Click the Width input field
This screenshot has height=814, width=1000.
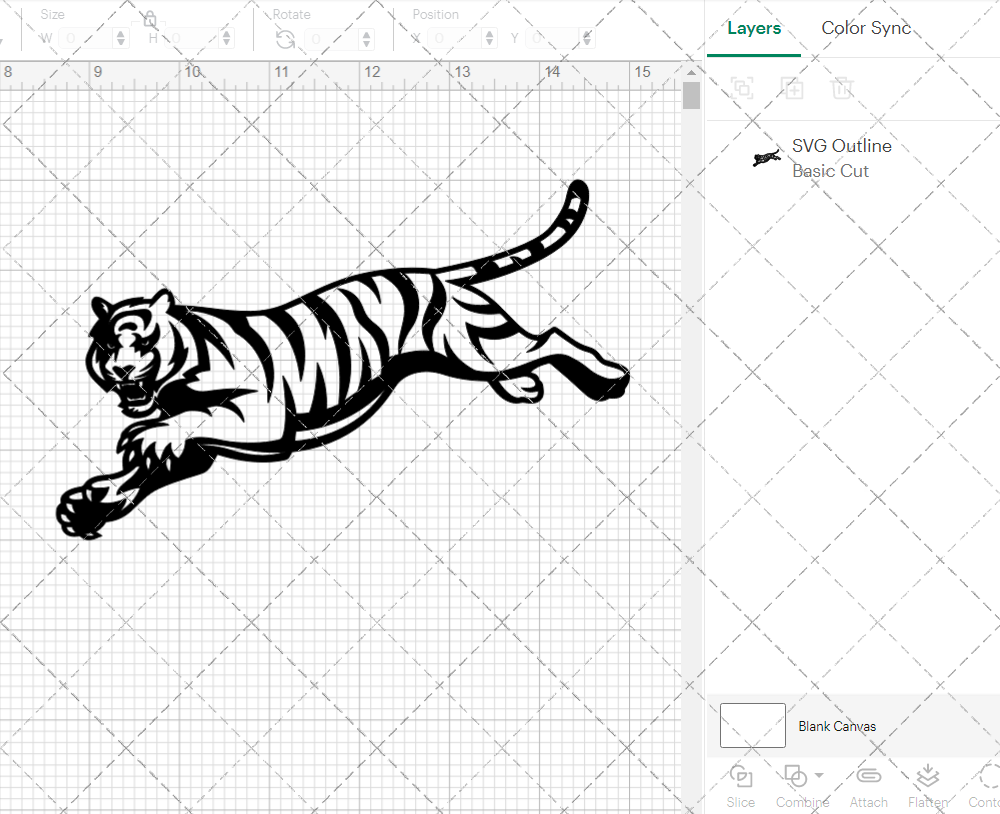click(x=86, y=38)
